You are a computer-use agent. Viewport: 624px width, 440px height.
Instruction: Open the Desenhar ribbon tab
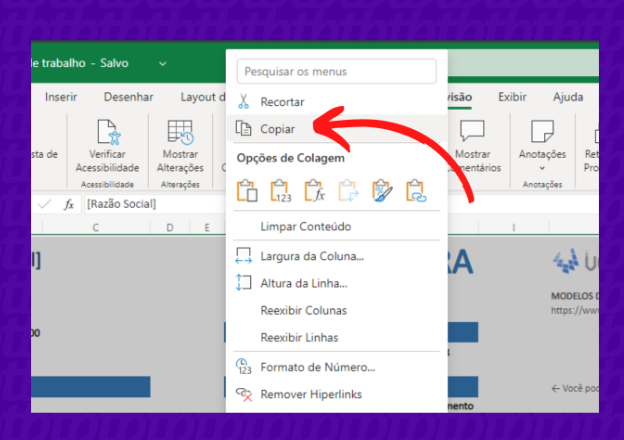coord(129,97)
